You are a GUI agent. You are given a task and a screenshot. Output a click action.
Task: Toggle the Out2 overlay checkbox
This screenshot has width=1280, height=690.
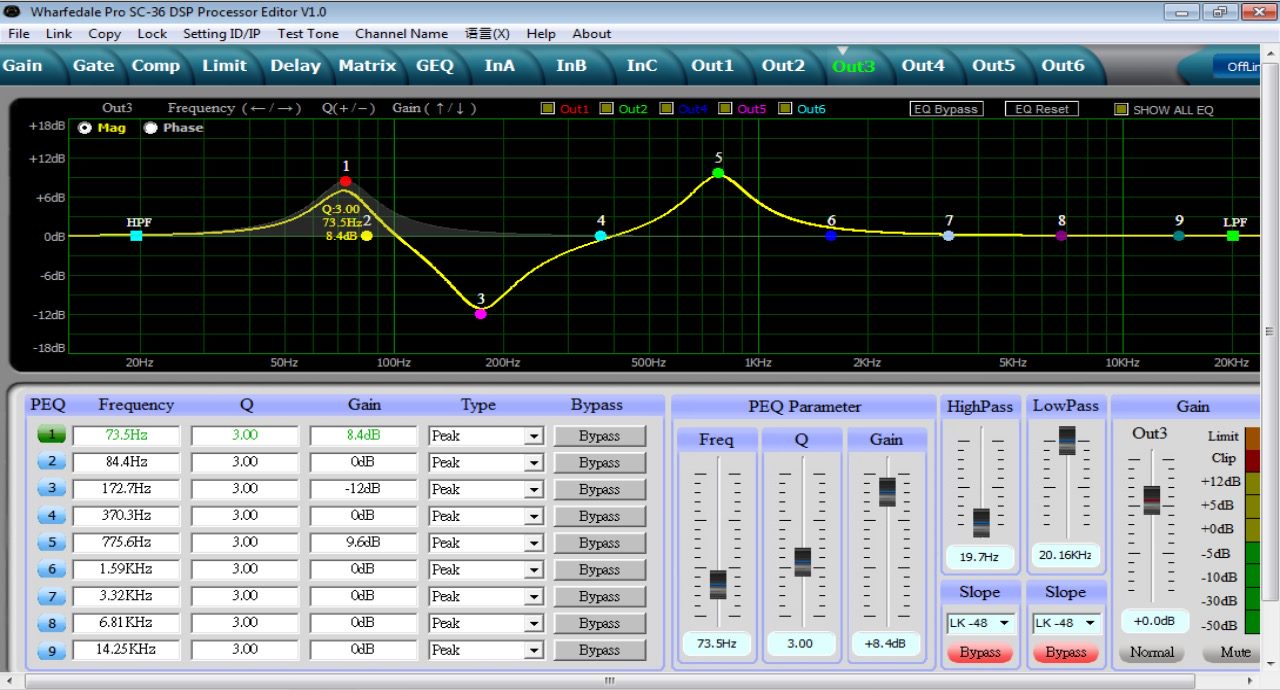(x=607, y=109)
